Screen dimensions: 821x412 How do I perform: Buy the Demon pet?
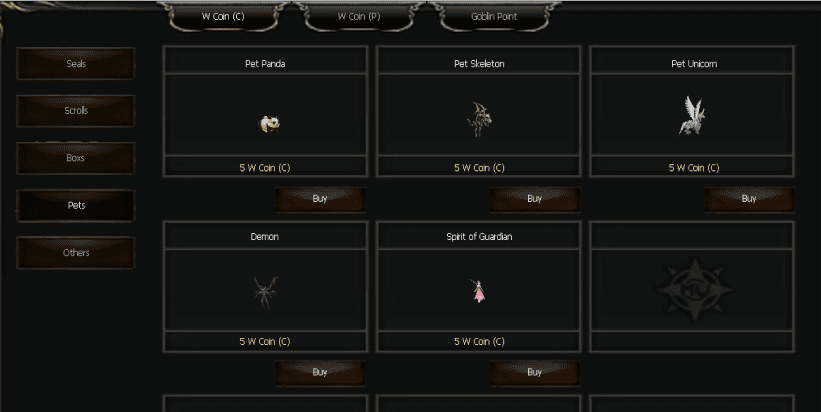320,373
